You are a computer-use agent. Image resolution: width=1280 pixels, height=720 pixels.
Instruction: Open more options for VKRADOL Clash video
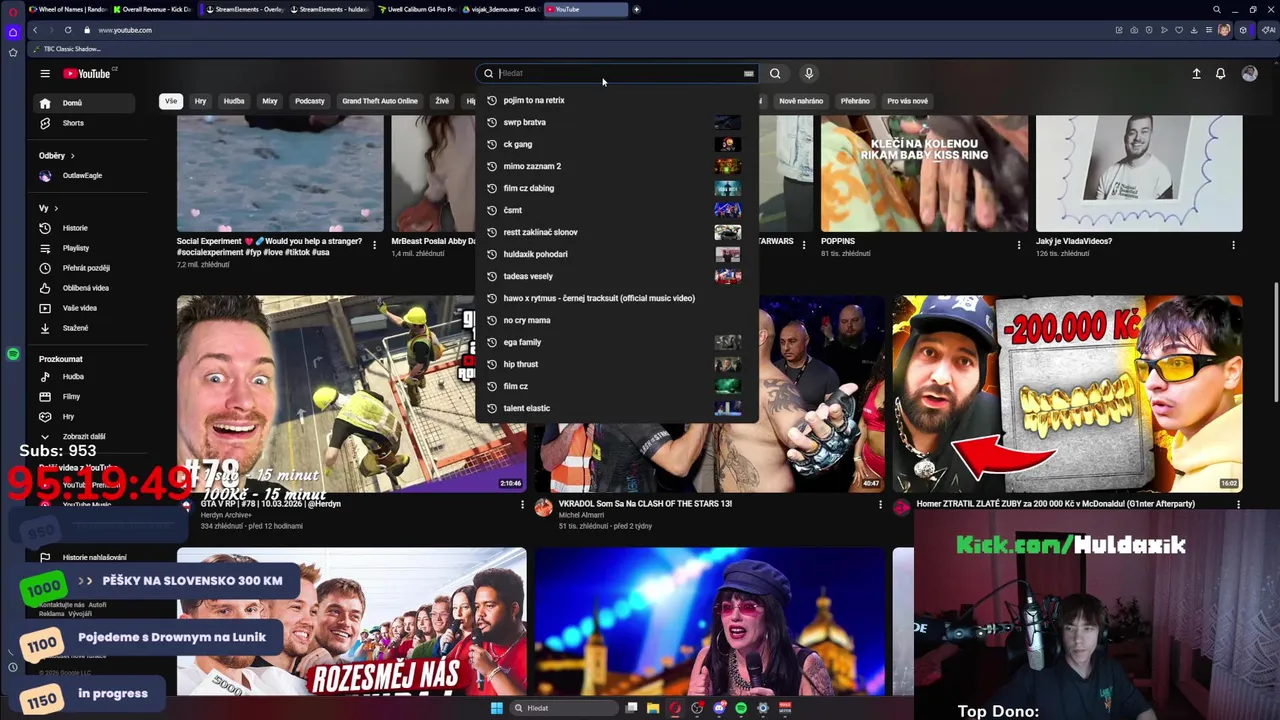point(880,505)
